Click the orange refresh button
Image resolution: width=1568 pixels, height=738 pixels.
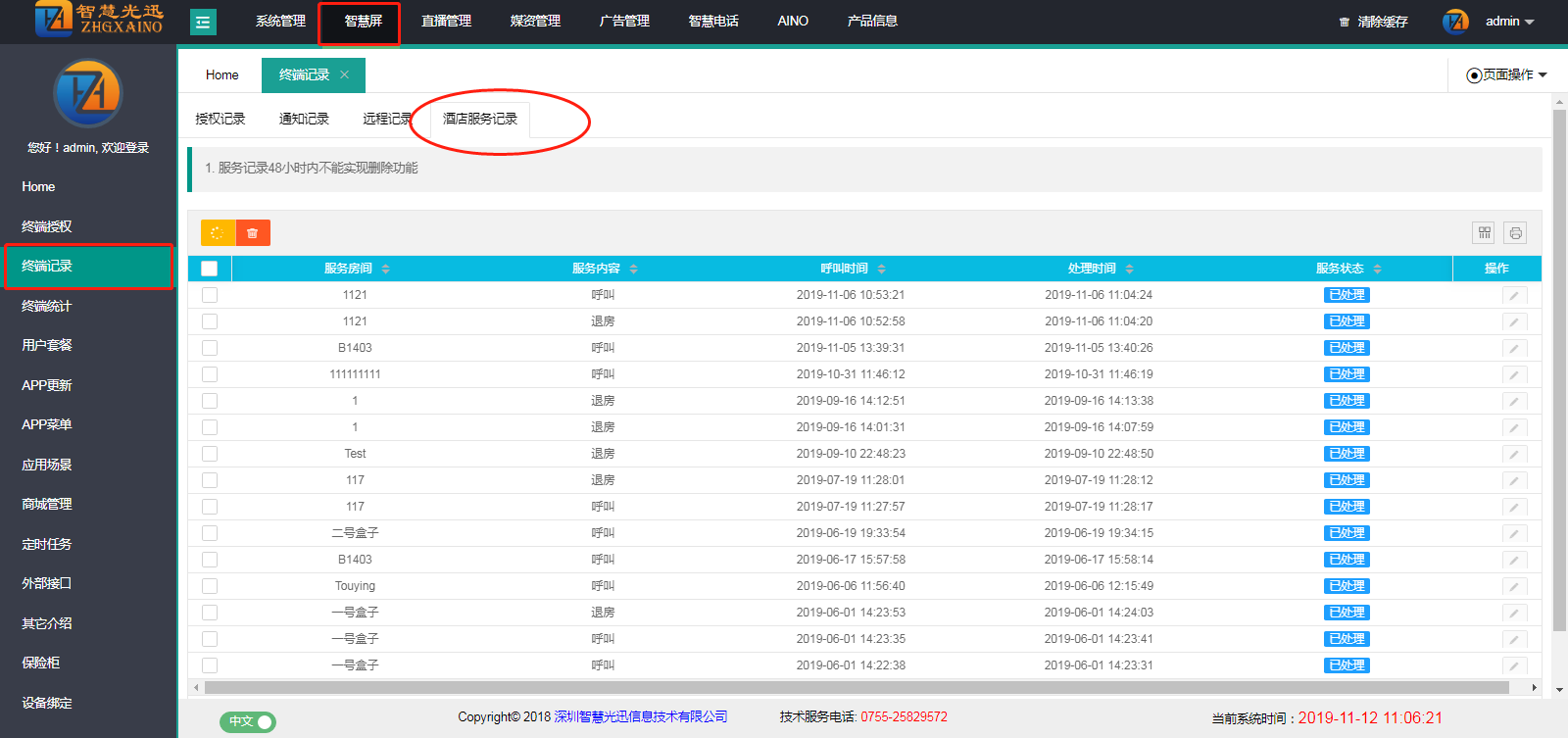tap(218, 232)
